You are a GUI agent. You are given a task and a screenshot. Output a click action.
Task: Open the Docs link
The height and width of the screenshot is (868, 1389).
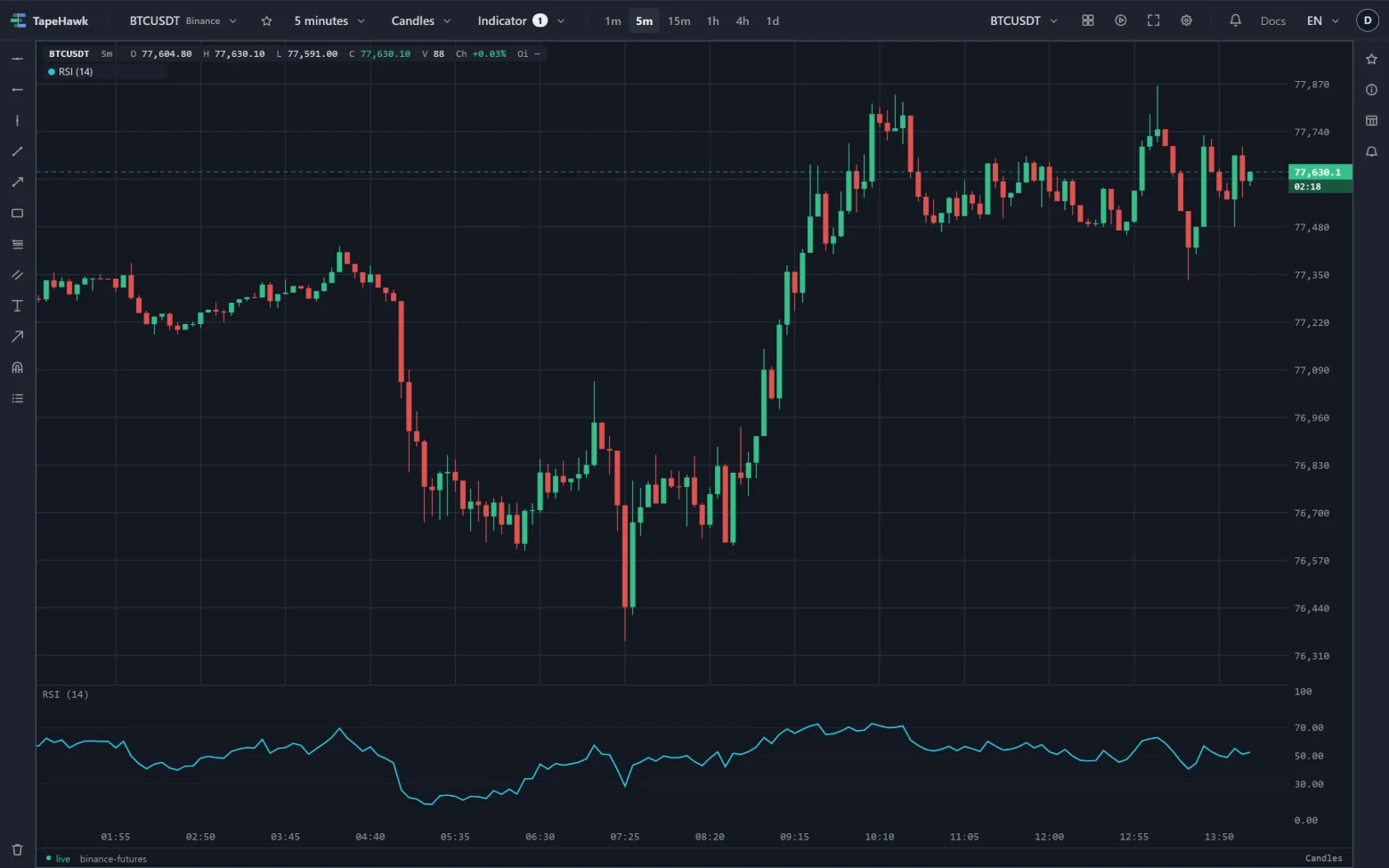click(x=1273, y=20)
